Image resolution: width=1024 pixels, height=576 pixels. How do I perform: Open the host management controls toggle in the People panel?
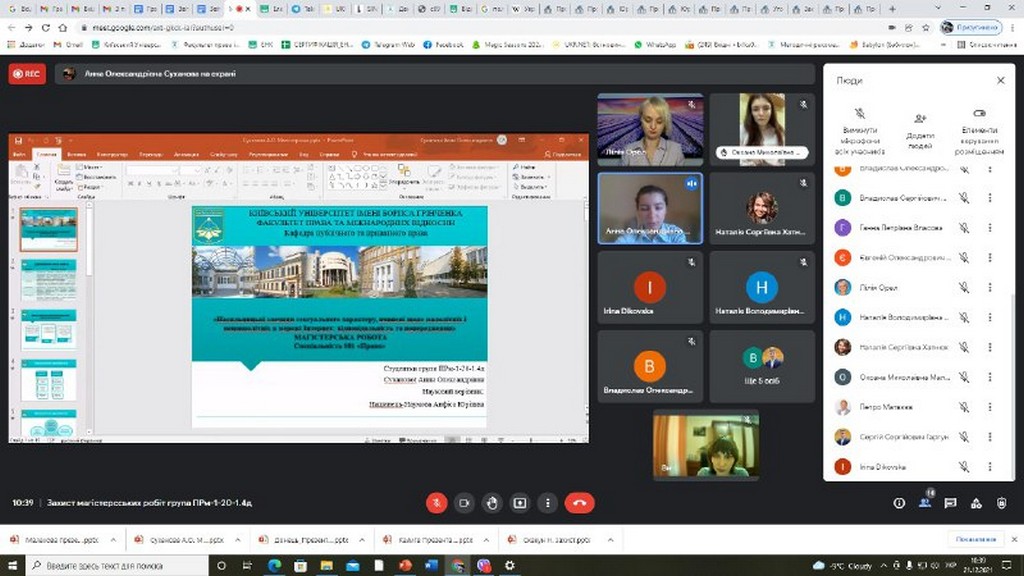[979, 114]
